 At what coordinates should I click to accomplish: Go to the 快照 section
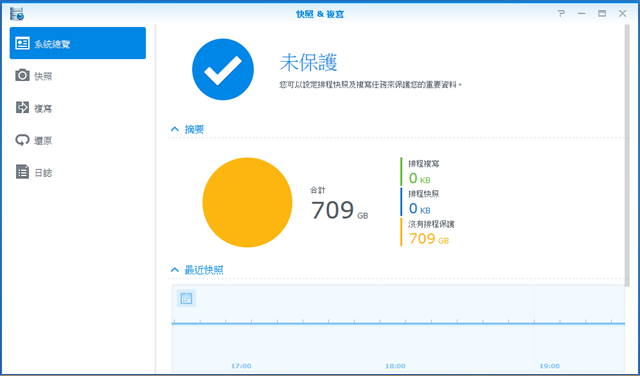[x=78, y=76]
